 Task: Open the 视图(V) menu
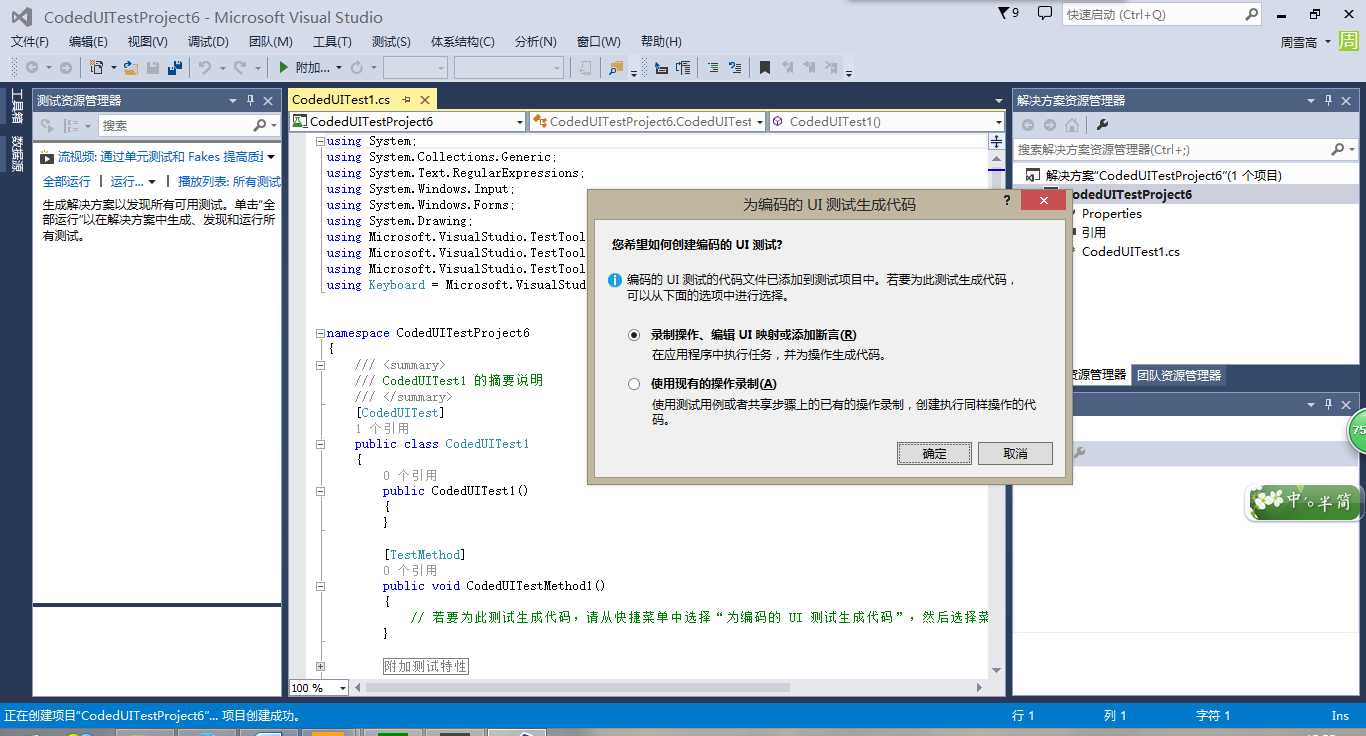tap(147, 42)
